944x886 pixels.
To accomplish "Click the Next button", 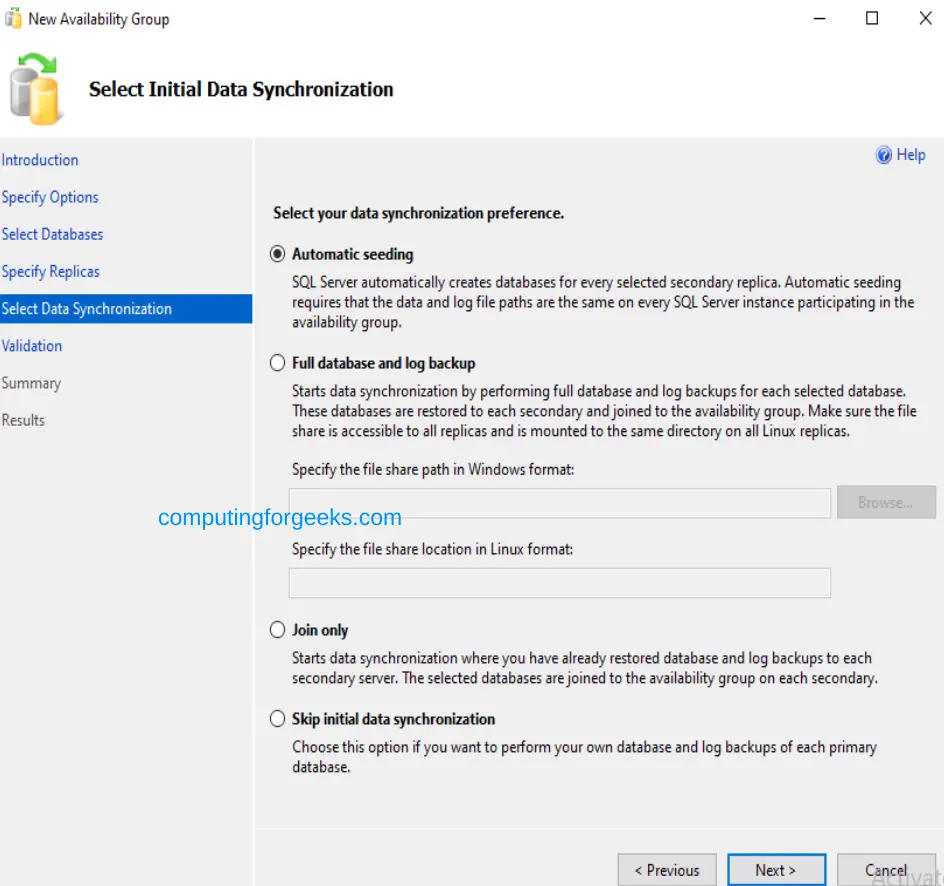I will click(x=776, y=870).
